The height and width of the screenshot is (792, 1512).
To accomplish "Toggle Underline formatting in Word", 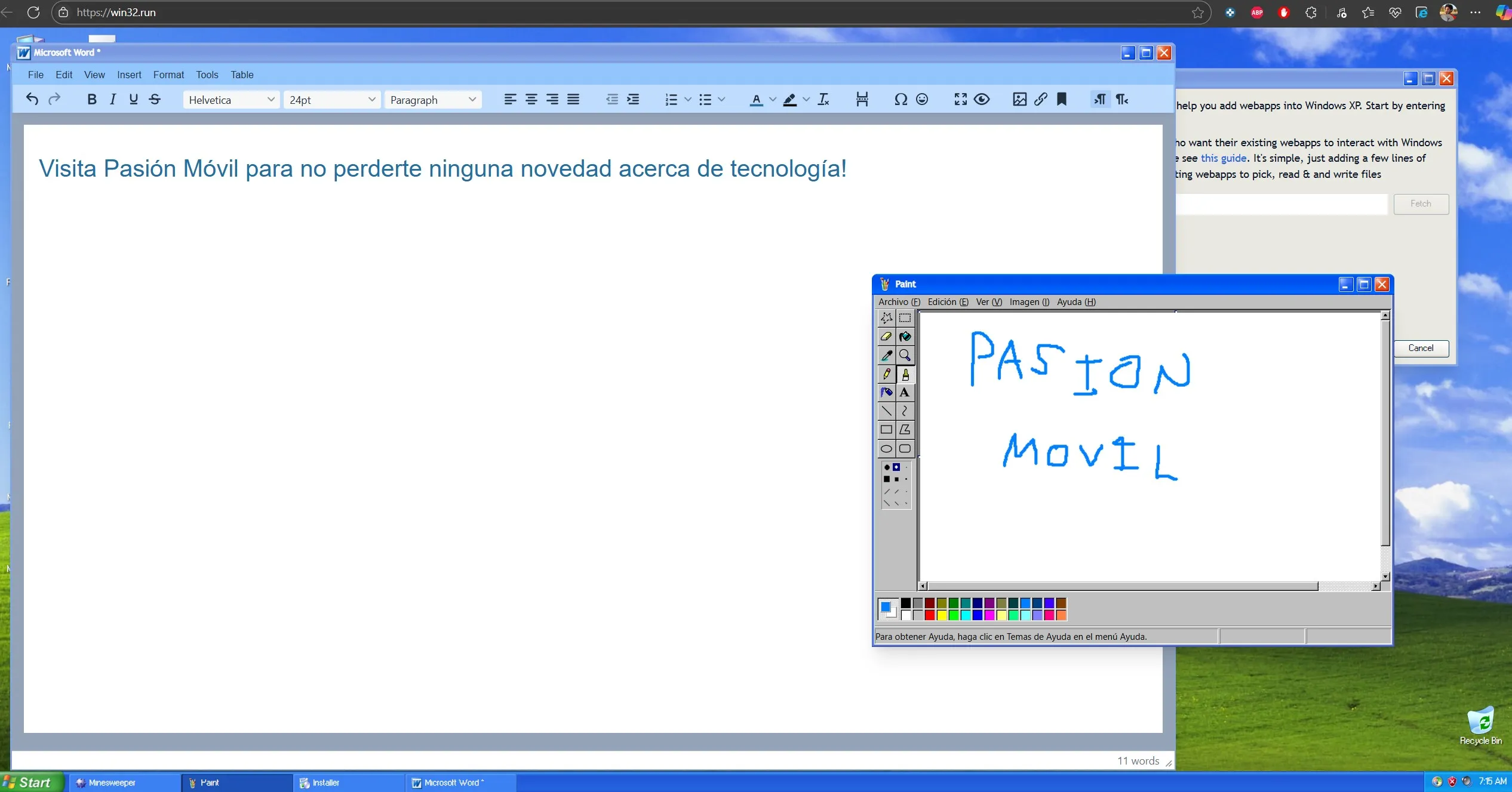I will (134, 99).
